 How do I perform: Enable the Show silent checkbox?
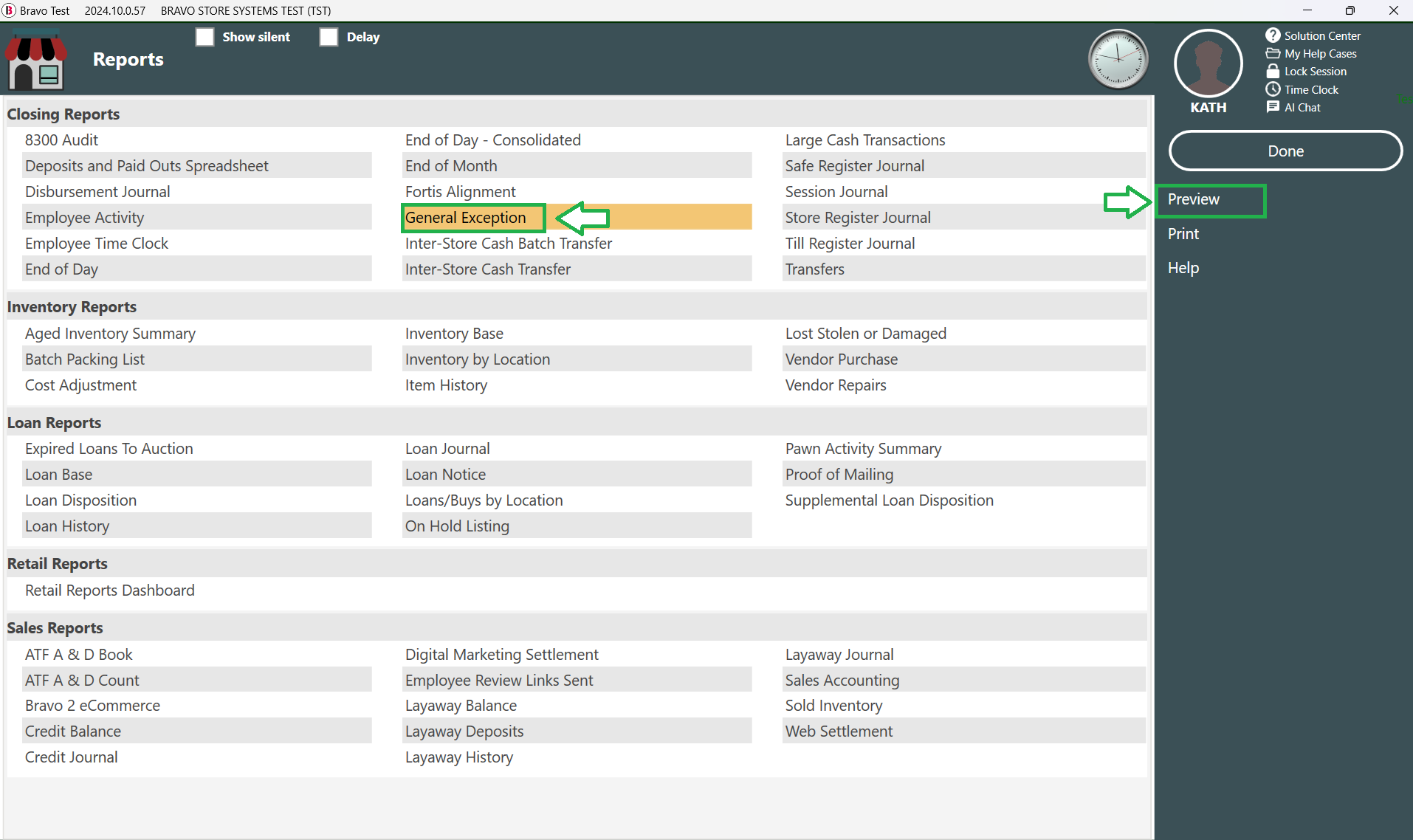[x=204, y=37]
